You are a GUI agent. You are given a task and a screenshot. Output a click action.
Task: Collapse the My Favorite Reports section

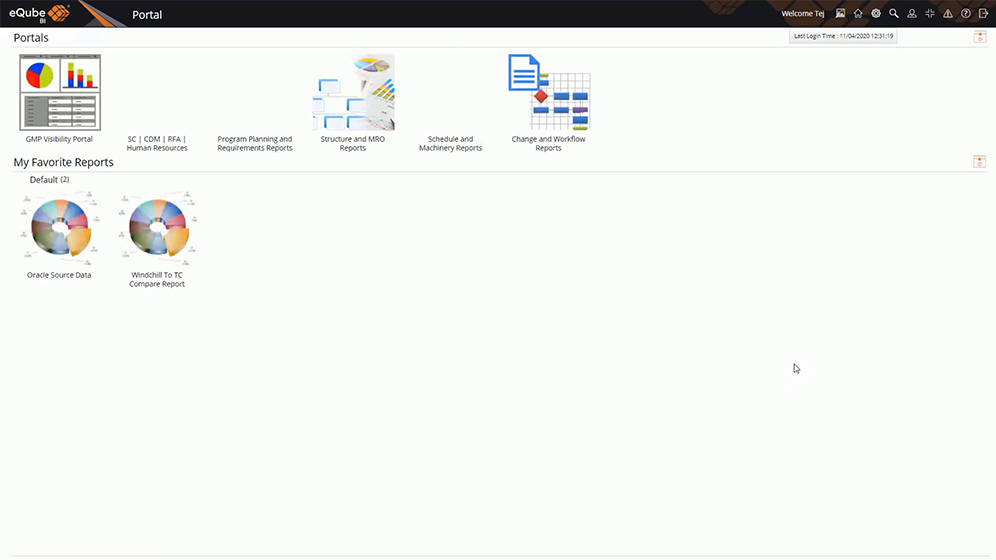[980, 162]
